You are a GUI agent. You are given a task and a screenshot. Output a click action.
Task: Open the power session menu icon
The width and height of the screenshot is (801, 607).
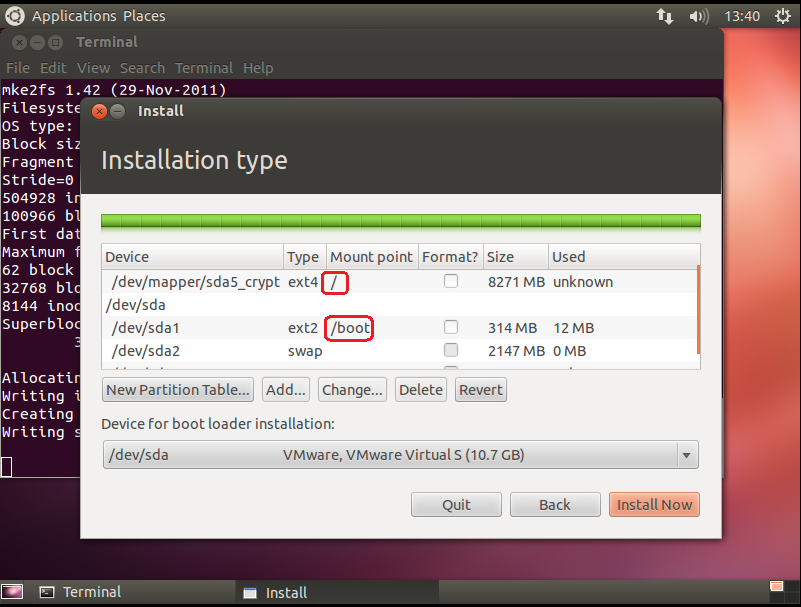point(783,16)
